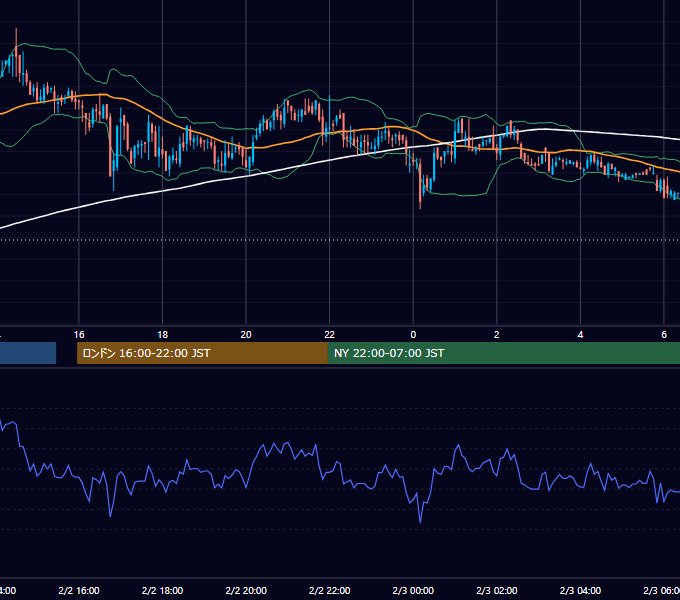This screenshot has height=600, width=680.
Task: Click the 2/2 18:00 time axis label
Action: click(x=162, y=590)
